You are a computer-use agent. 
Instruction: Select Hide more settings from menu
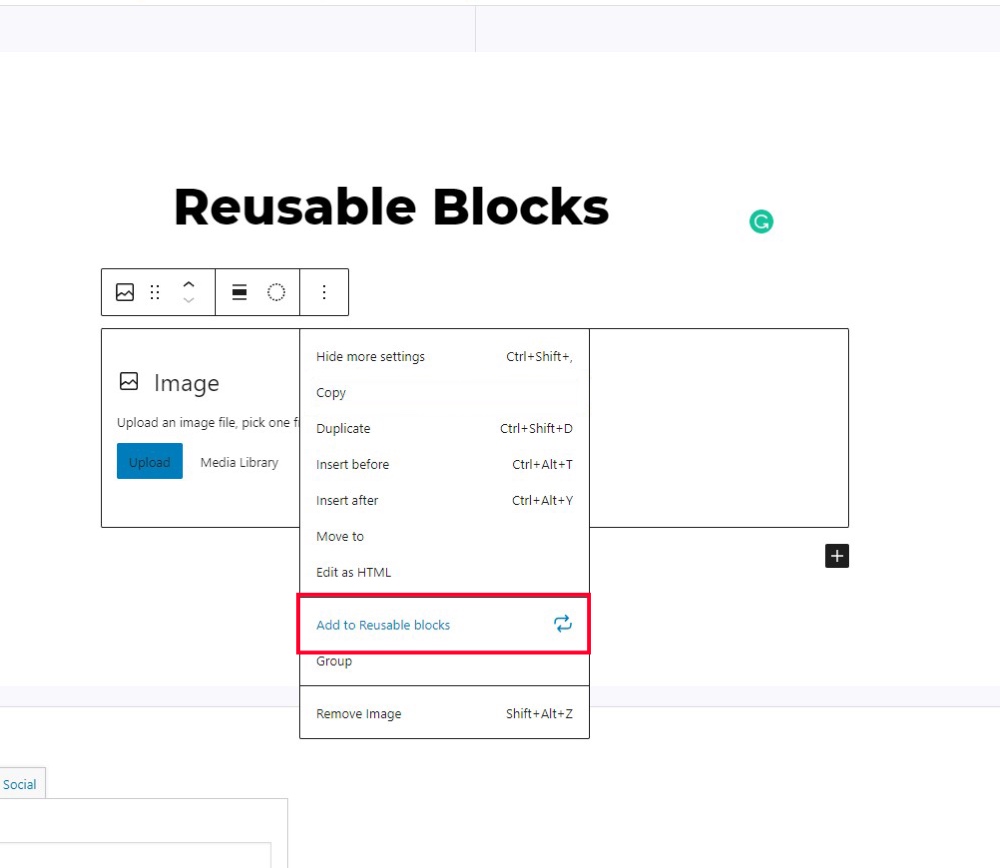coord(370,357)
